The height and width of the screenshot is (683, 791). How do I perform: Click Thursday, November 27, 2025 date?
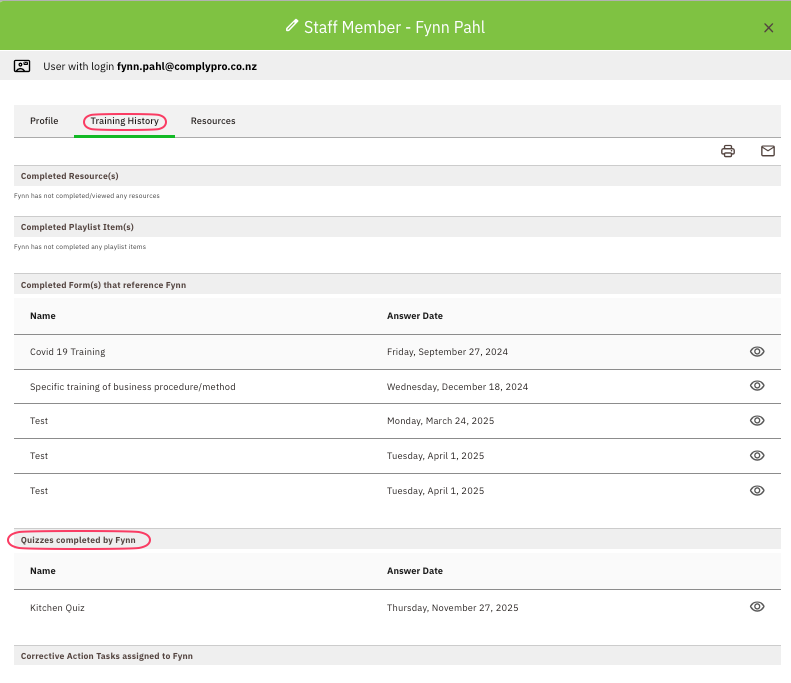click(453, 608)
